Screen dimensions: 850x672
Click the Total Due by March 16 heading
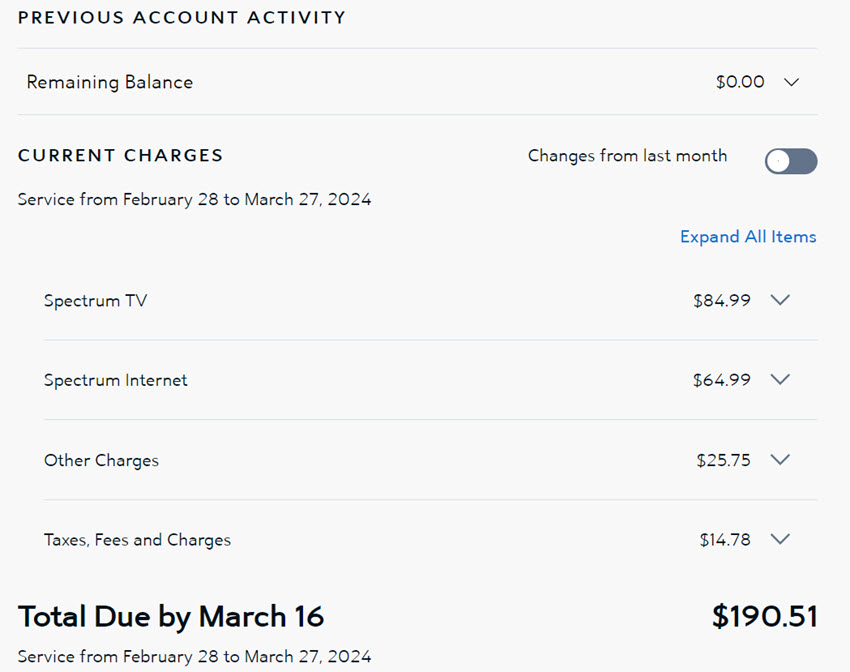pyautogui.click(x=171, y=616)
